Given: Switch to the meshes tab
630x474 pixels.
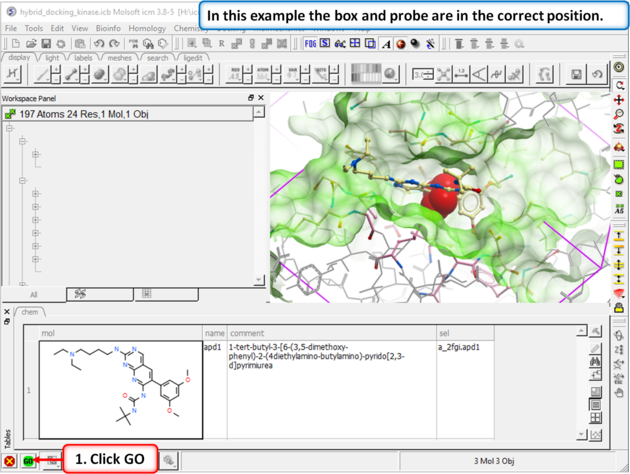Looking at the screenshot, I should pyautogui.click(x=119, y=58).
